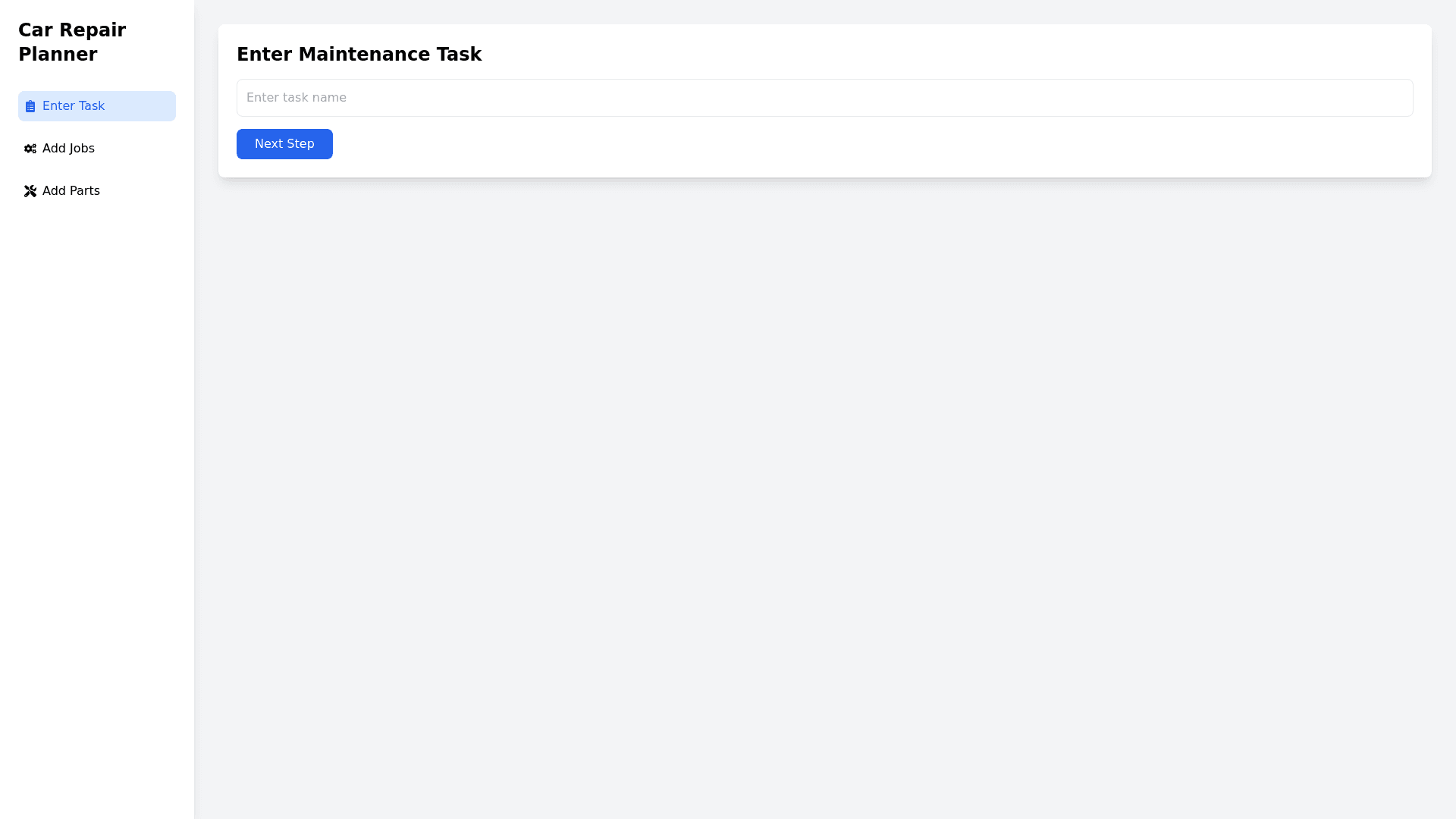Screen dimensions: 1456x819
Task: Click the placeholder text in task input
Action: tap(297, 98)
